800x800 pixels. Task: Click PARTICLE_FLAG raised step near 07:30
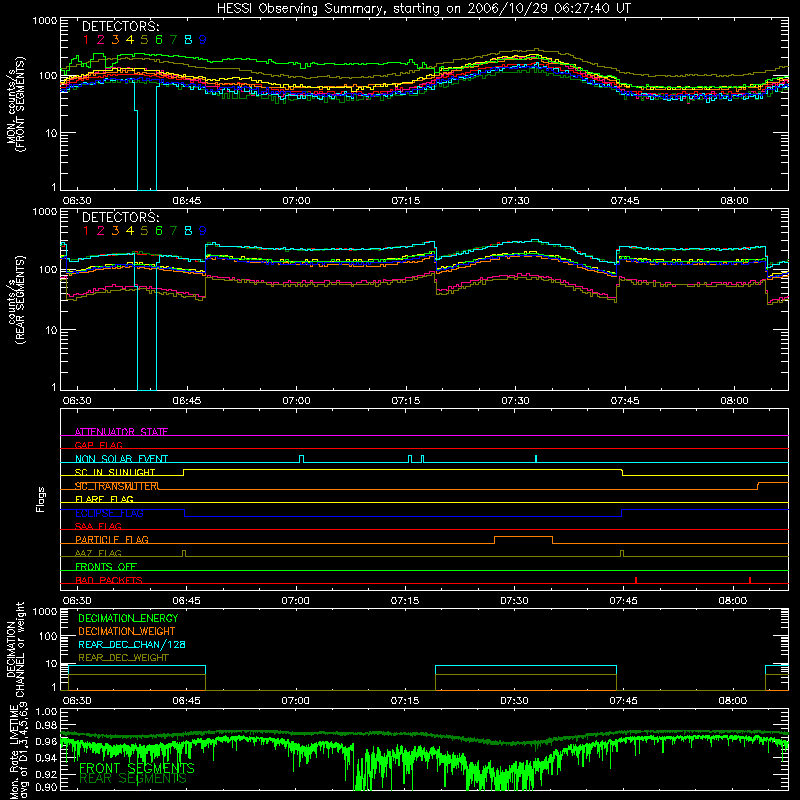523,540
